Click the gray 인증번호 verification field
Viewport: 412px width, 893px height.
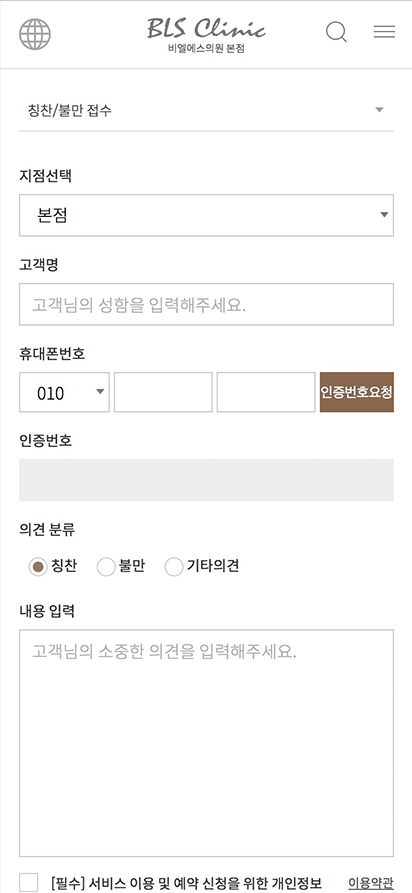click(206, 480)
